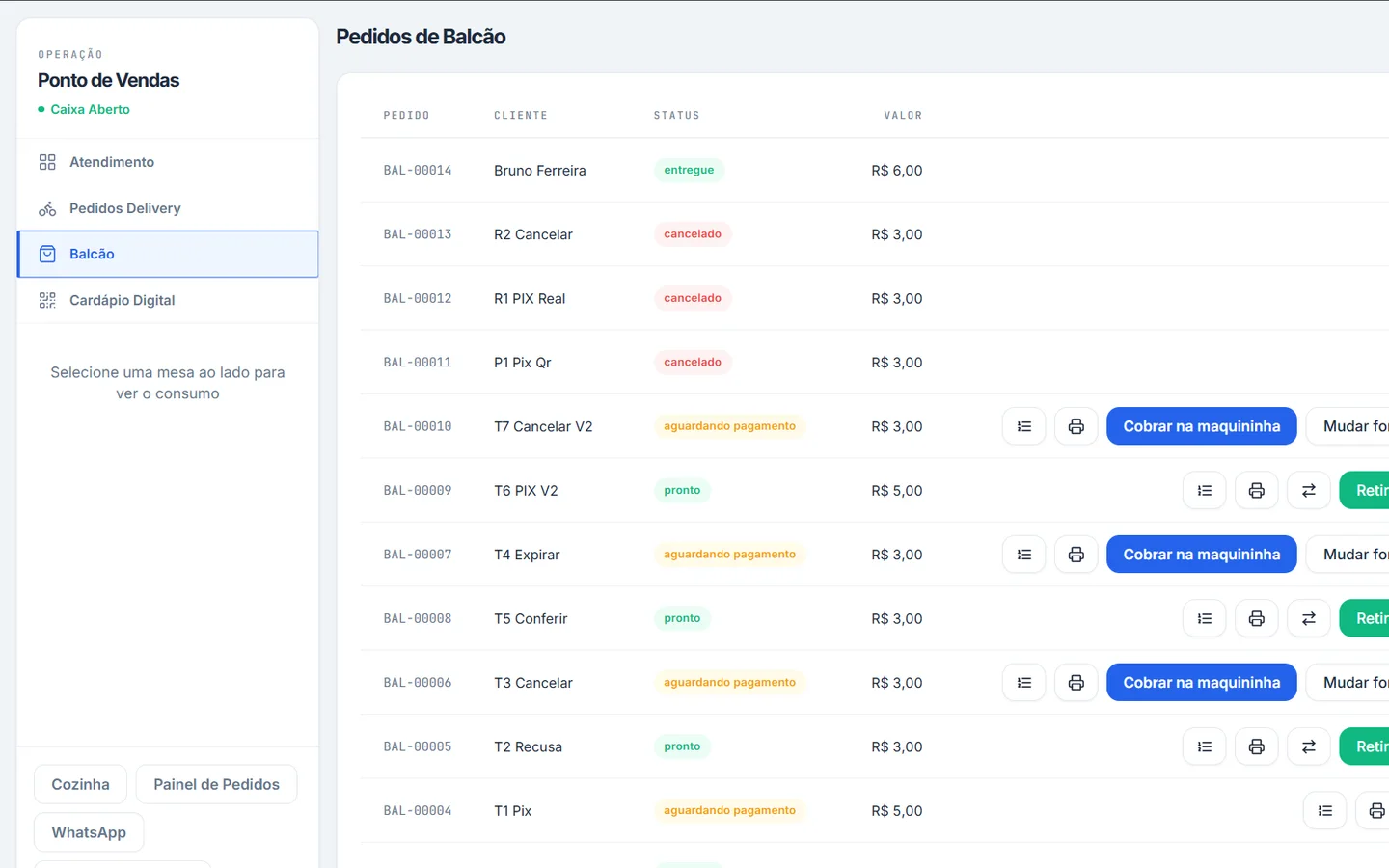Click the green Retirar button for BAL-00009
The image size is (1389, 868).
point(1365,491)
